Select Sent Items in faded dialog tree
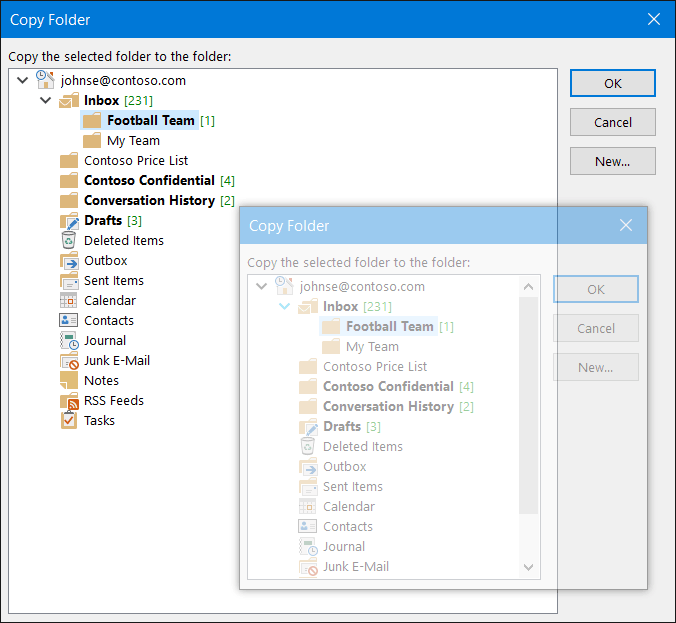The height and width of the screenshot is (623, 676). click(x=353, y=487)
